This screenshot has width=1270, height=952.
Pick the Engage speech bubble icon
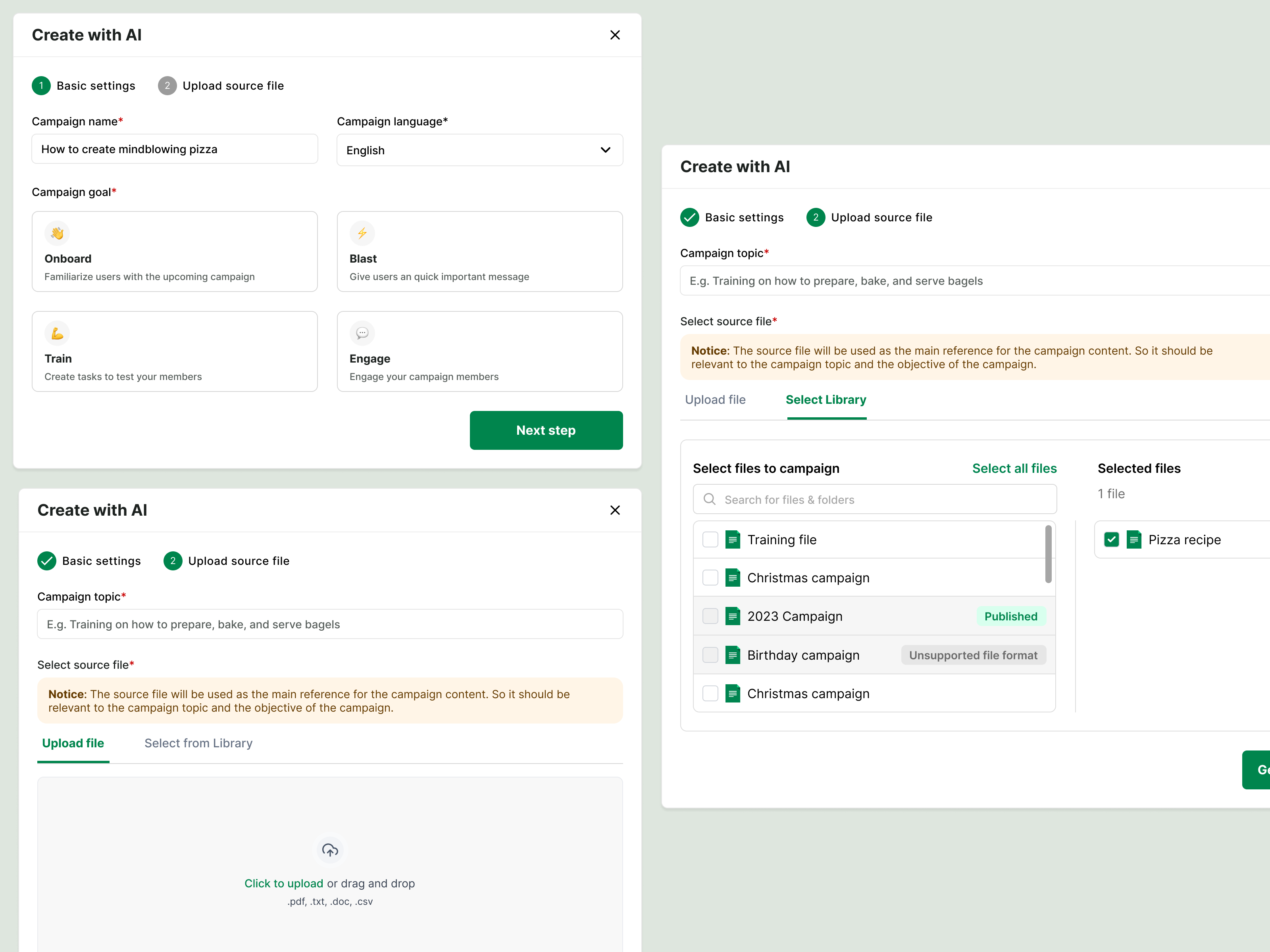click(362, 333)
